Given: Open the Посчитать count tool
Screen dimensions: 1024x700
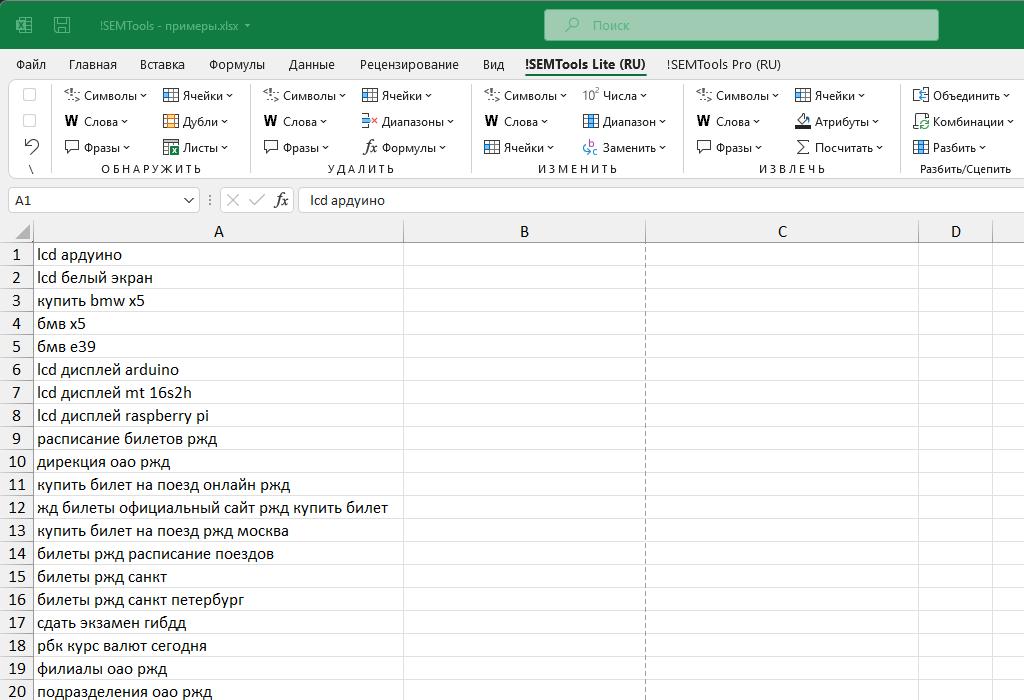Looking at the screenshot, I should click(839, 148).
